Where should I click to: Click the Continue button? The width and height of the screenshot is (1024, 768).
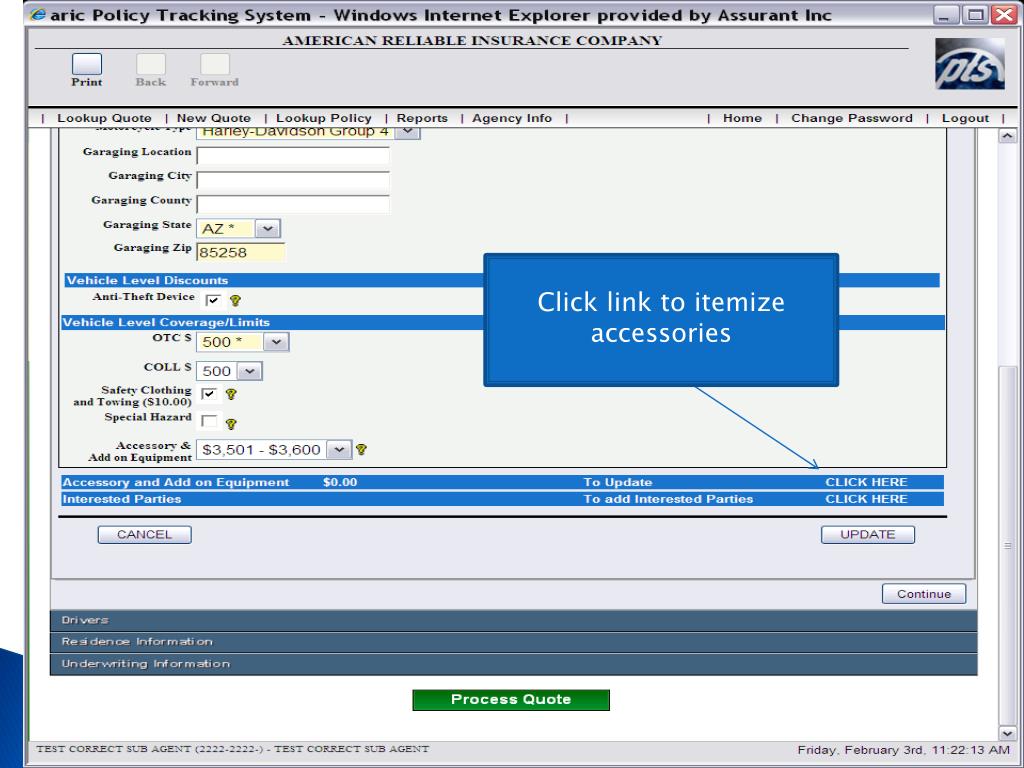924,594
